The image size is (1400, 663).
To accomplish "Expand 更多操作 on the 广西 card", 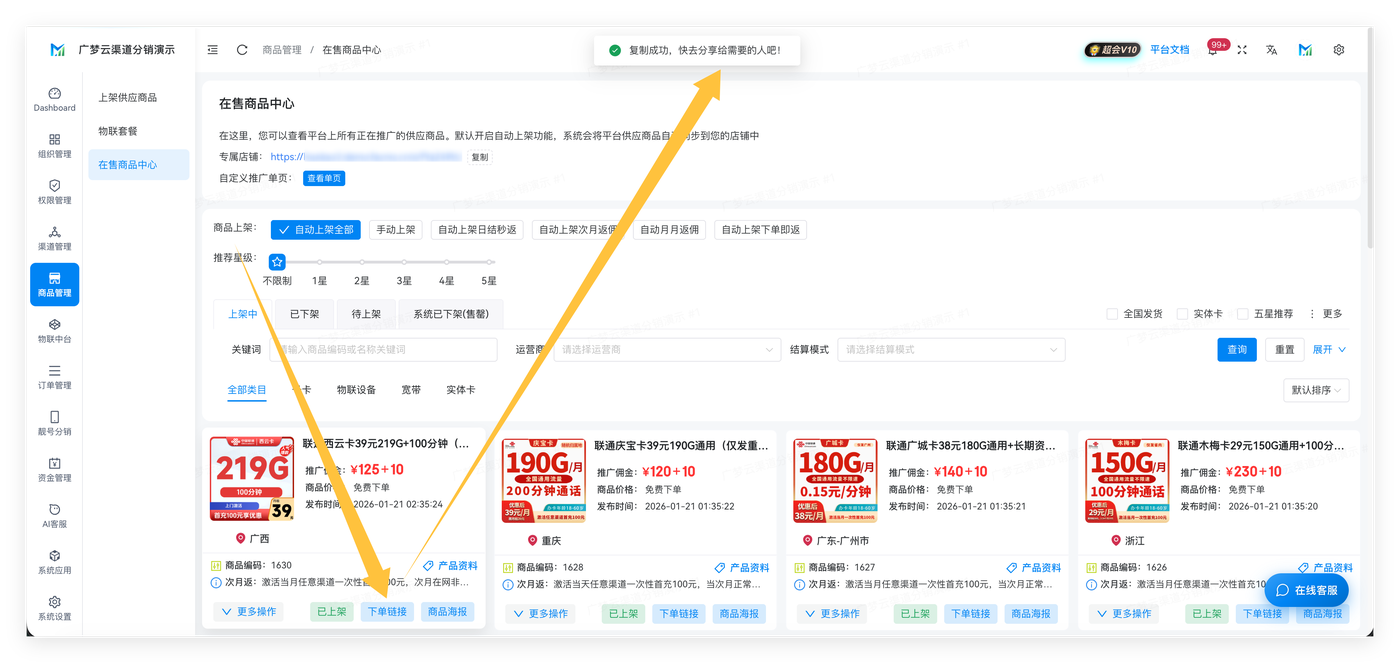I will coord(247,612).
